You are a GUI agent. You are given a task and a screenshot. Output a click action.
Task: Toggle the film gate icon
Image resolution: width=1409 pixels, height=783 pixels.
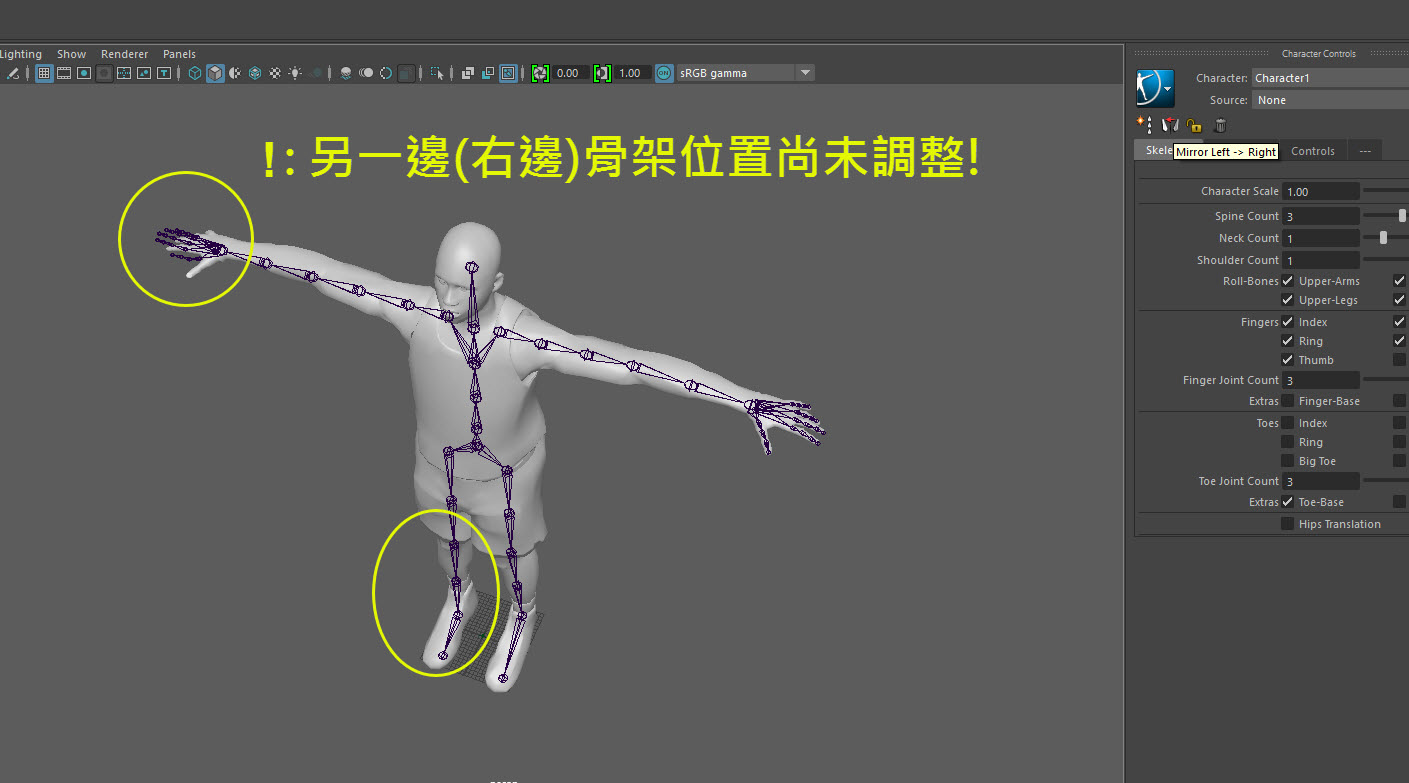[63, 73]
